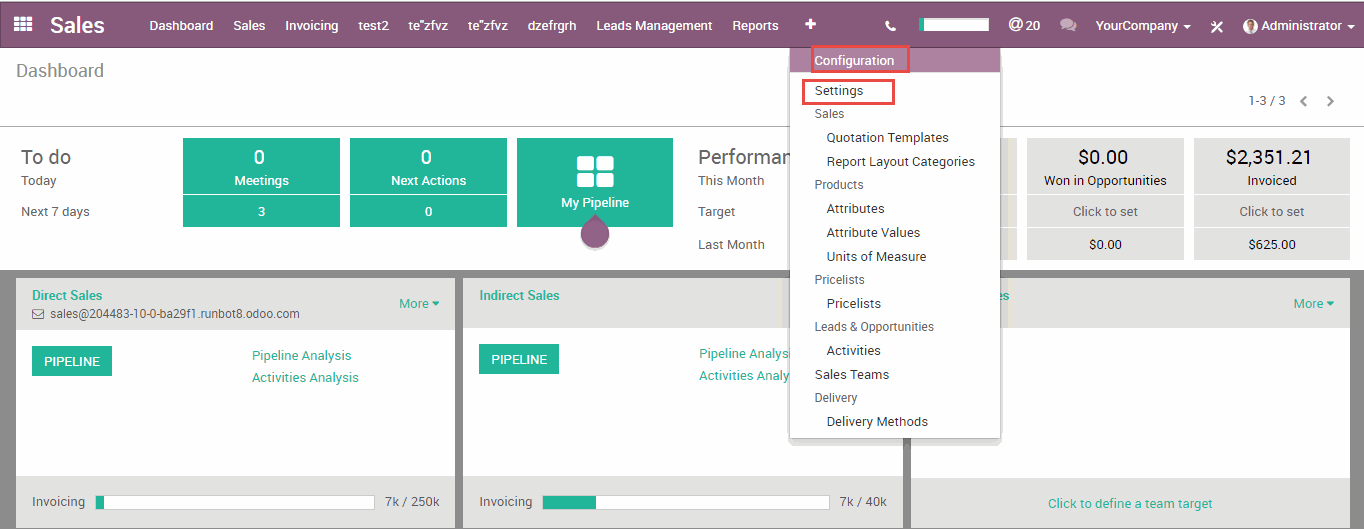Go to previous page arrow
Viewport: 1364px width, 529px height.
[1304, 101]
